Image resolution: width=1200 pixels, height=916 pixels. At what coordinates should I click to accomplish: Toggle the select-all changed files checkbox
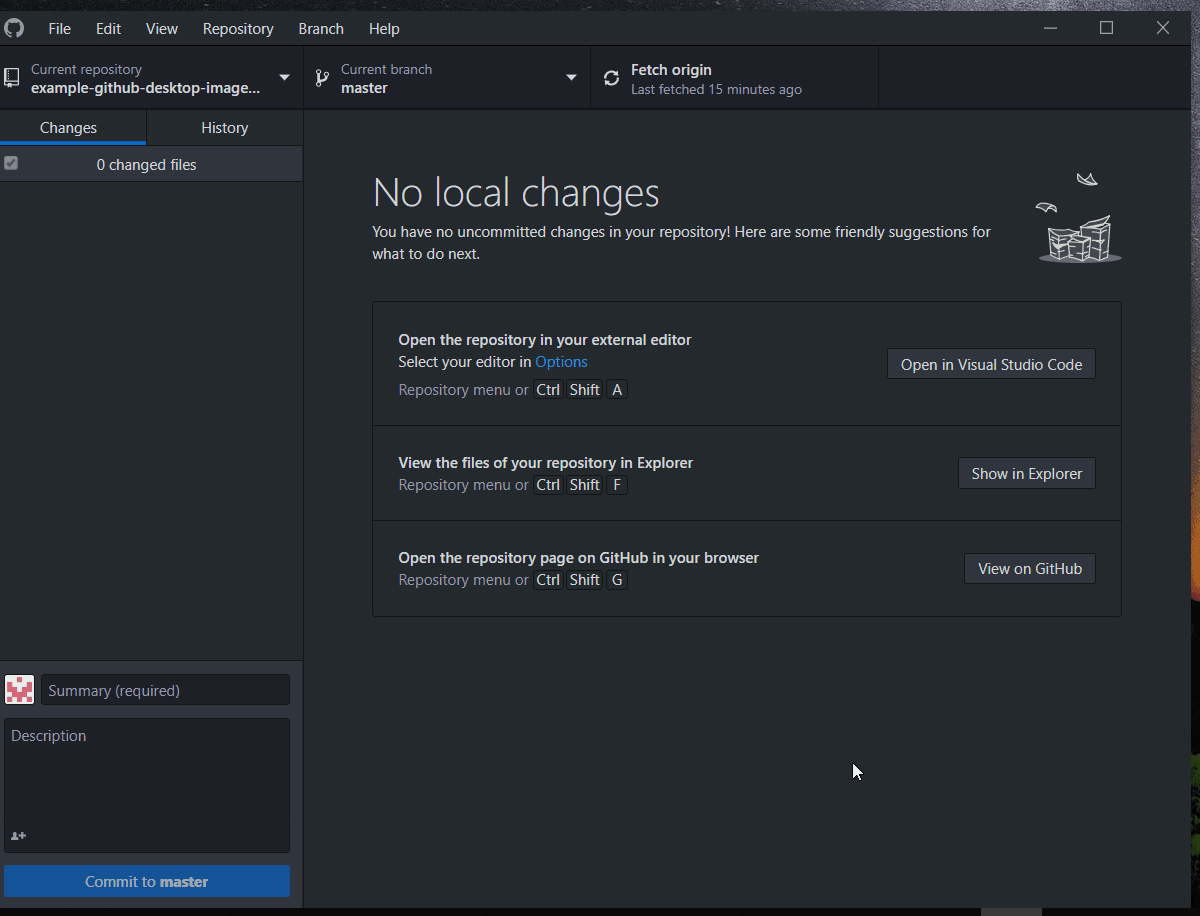(x=11, y=163)
